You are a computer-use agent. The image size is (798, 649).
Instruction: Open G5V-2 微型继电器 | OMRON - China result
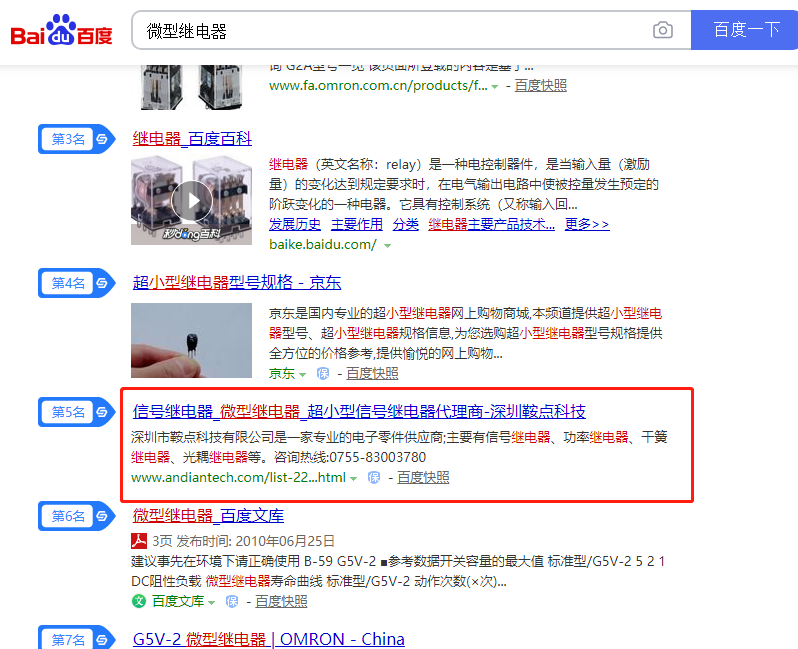(x=269, y=639)
